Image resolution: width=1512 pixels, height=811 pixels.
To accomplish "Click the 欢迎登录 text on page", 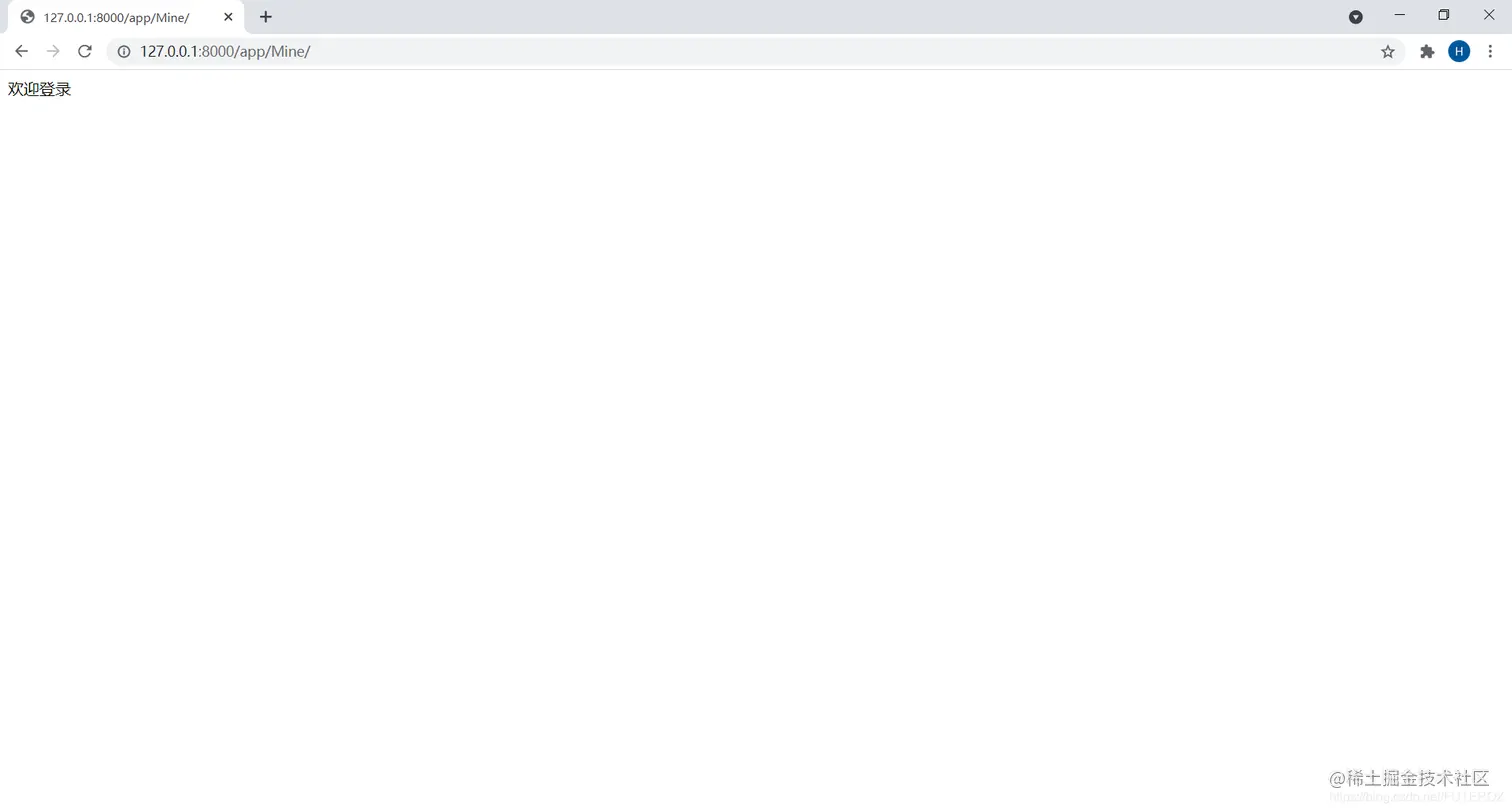I will click(40, 89).
